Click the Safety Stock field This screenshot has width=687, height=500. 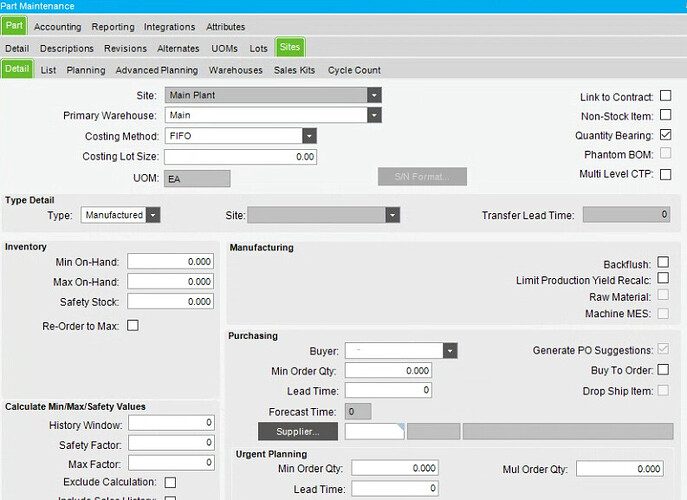[170, 301]
